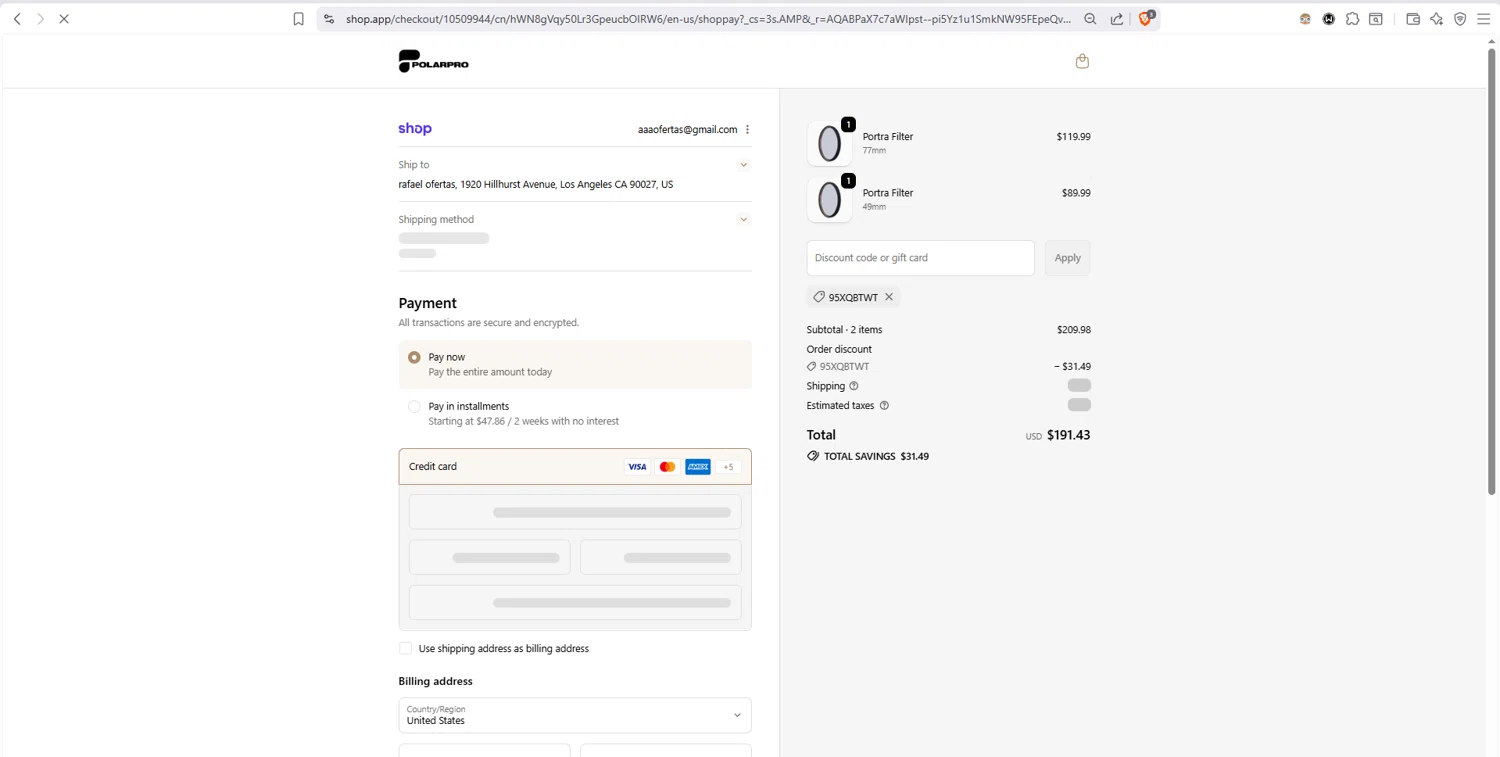Screen dimensions: 1500x757
Task: Click the Shop Pay logo
Action: click(x=415, y=129)
